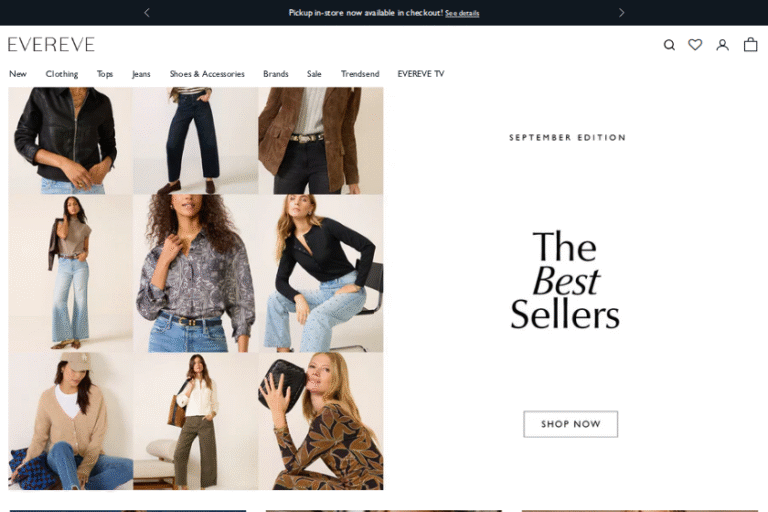The image size is (768, 512).
Task: Open the New menu item
Action: tap(18, 74)
